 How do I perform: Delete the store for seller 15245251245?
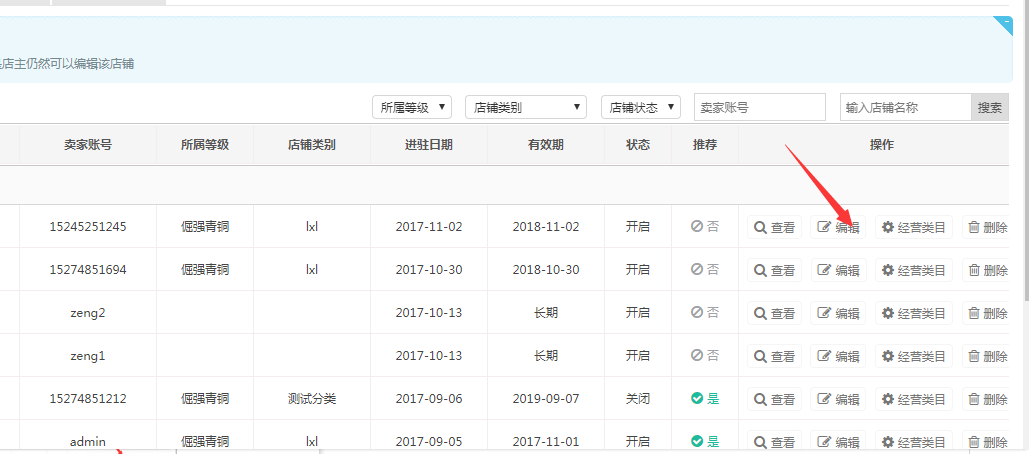coord(986,227)
